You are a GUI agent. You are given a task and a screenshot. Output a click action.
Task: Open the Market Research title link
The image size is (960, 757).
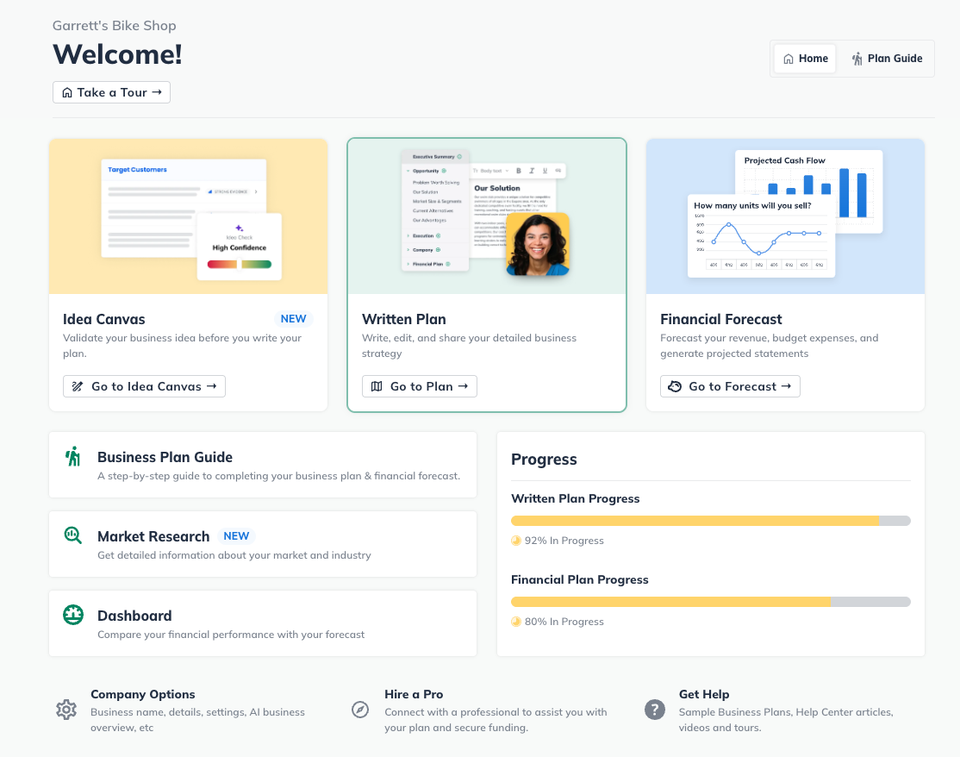(x=153, y=537)
